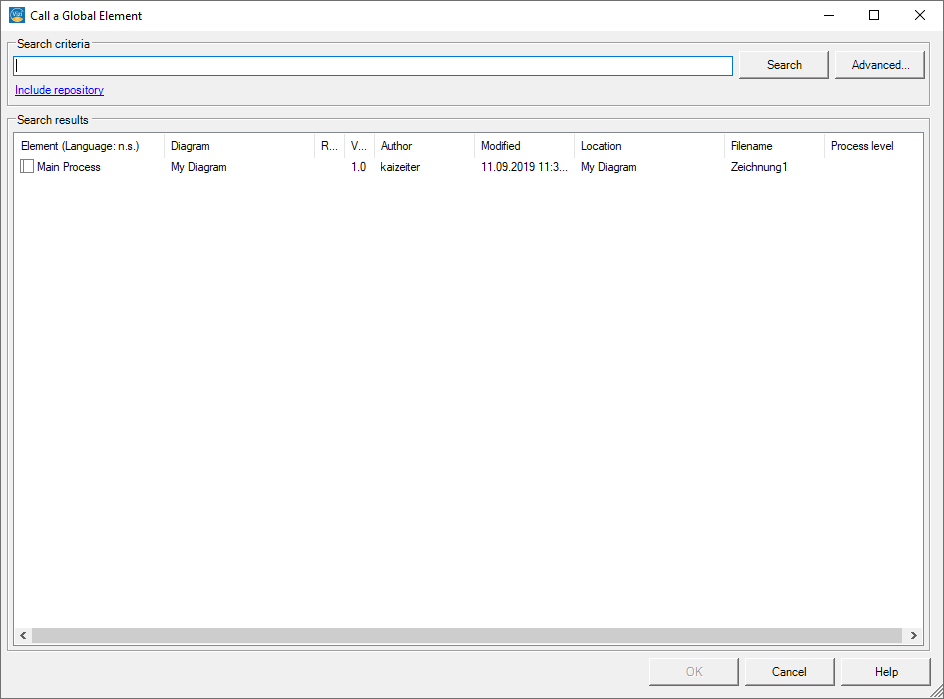Sort by Element column header
This screenshot has width=944, height=699.
pyautogui.click(x=88, y=146)
